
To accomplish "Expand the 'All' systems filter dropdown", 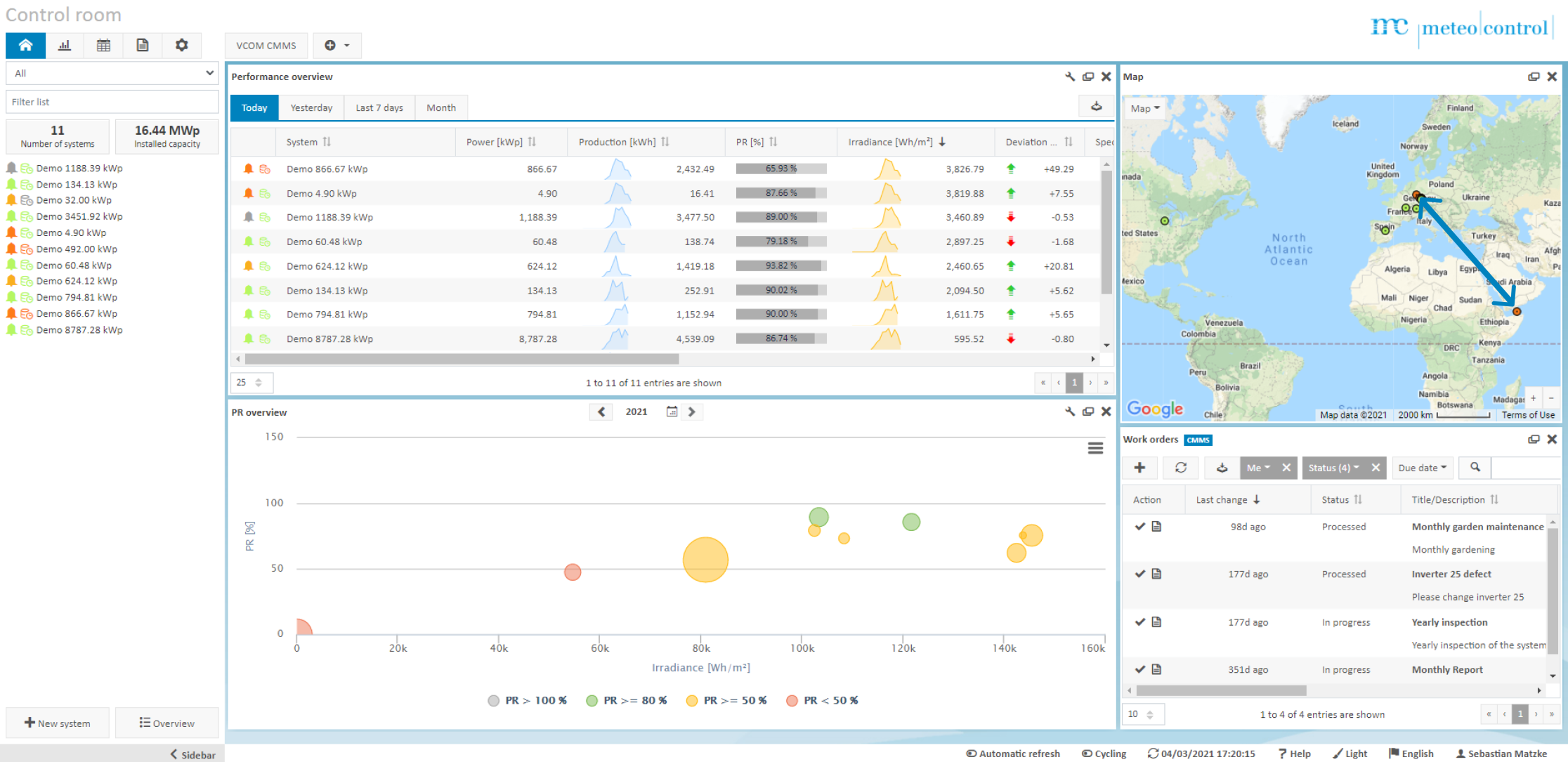I will pos(112,72).
